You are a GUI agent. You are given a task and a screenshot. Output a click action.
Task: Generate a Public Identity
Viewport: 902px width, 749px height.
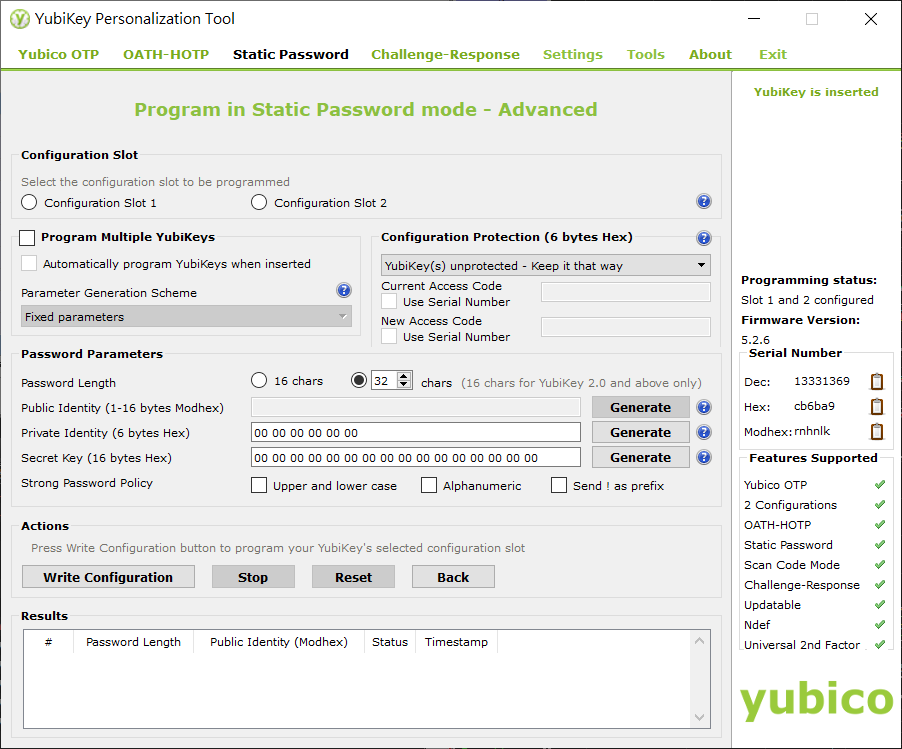(640, 407)
